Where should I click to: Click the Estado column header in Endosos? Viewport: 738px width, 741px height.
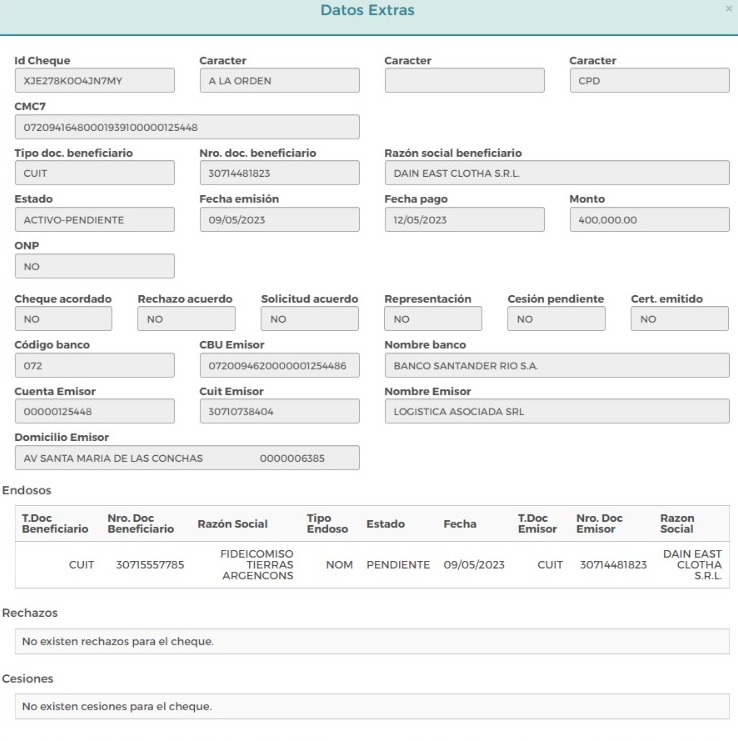[x=386, y=524]
